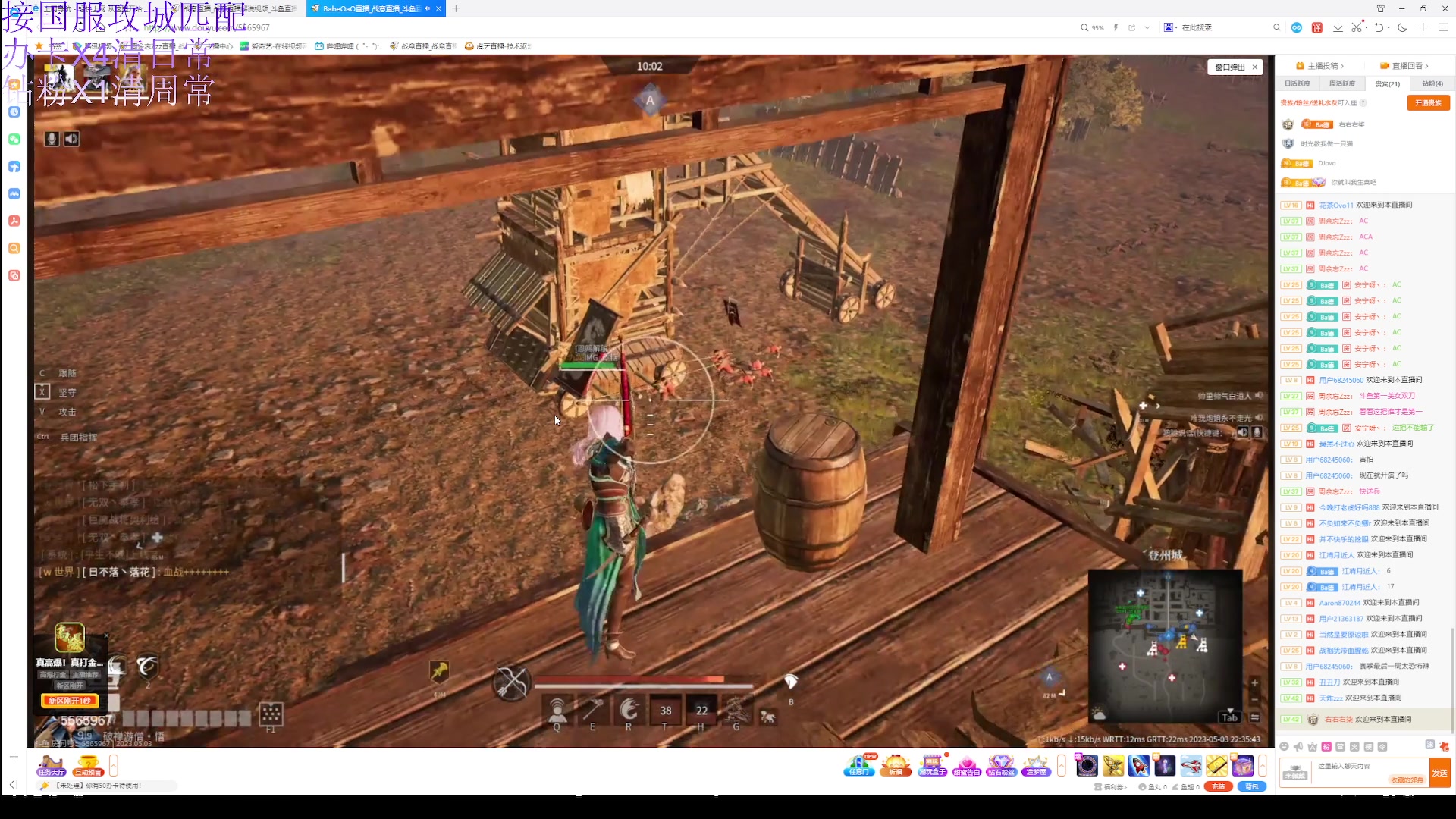Collapse the left sidebar arrow at bottom
This screenshot has height=819, width=1456.
(14, 784)
